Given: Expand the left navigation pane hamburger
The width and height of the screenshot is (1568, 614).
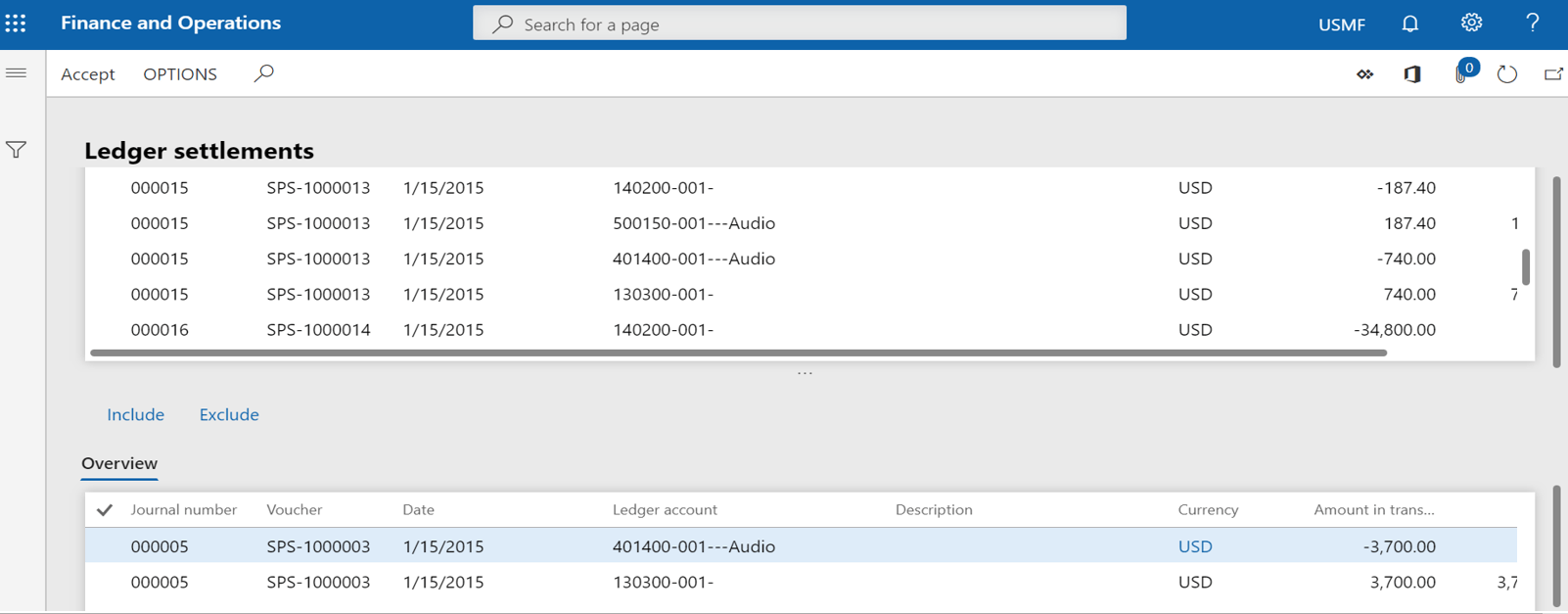Looking at the screenshot, I should coord(17,73).
